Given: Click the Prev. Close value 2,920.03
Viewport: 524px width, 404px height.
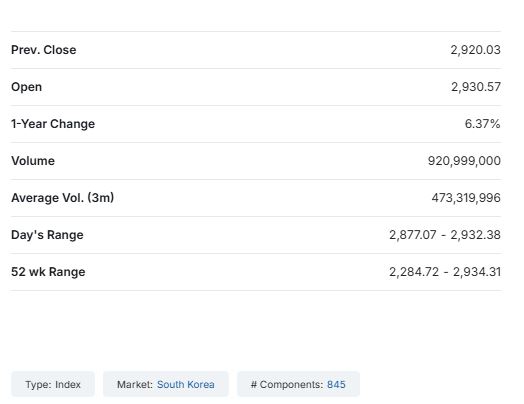Looking at the screenshot, I should [475, 50].
